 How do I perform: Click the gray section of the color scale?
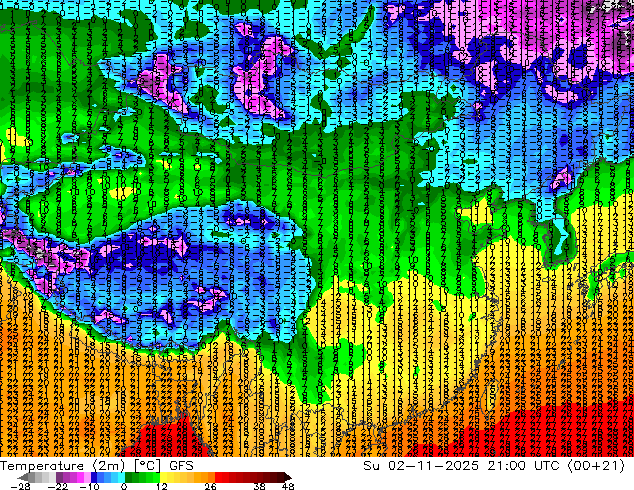click(42, 477)
